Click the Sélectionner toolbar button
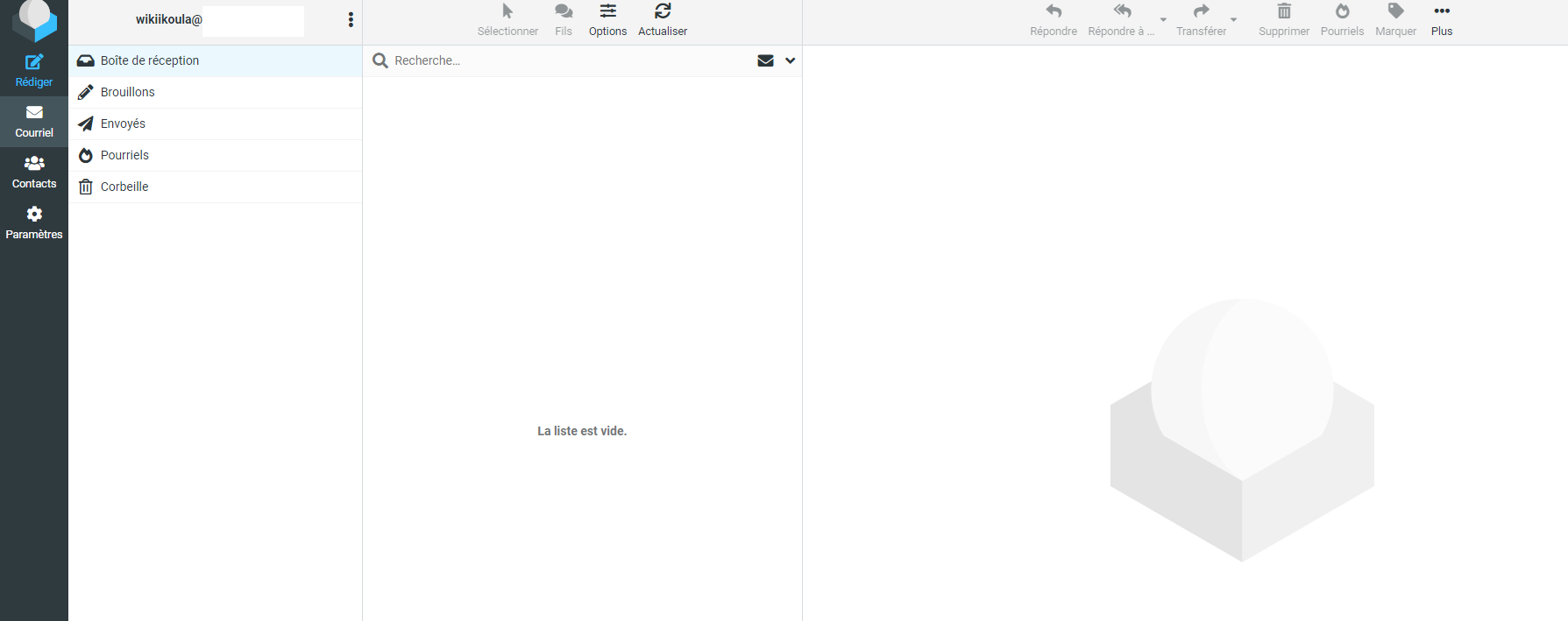1568x621 pixels. tap(507, 20)
